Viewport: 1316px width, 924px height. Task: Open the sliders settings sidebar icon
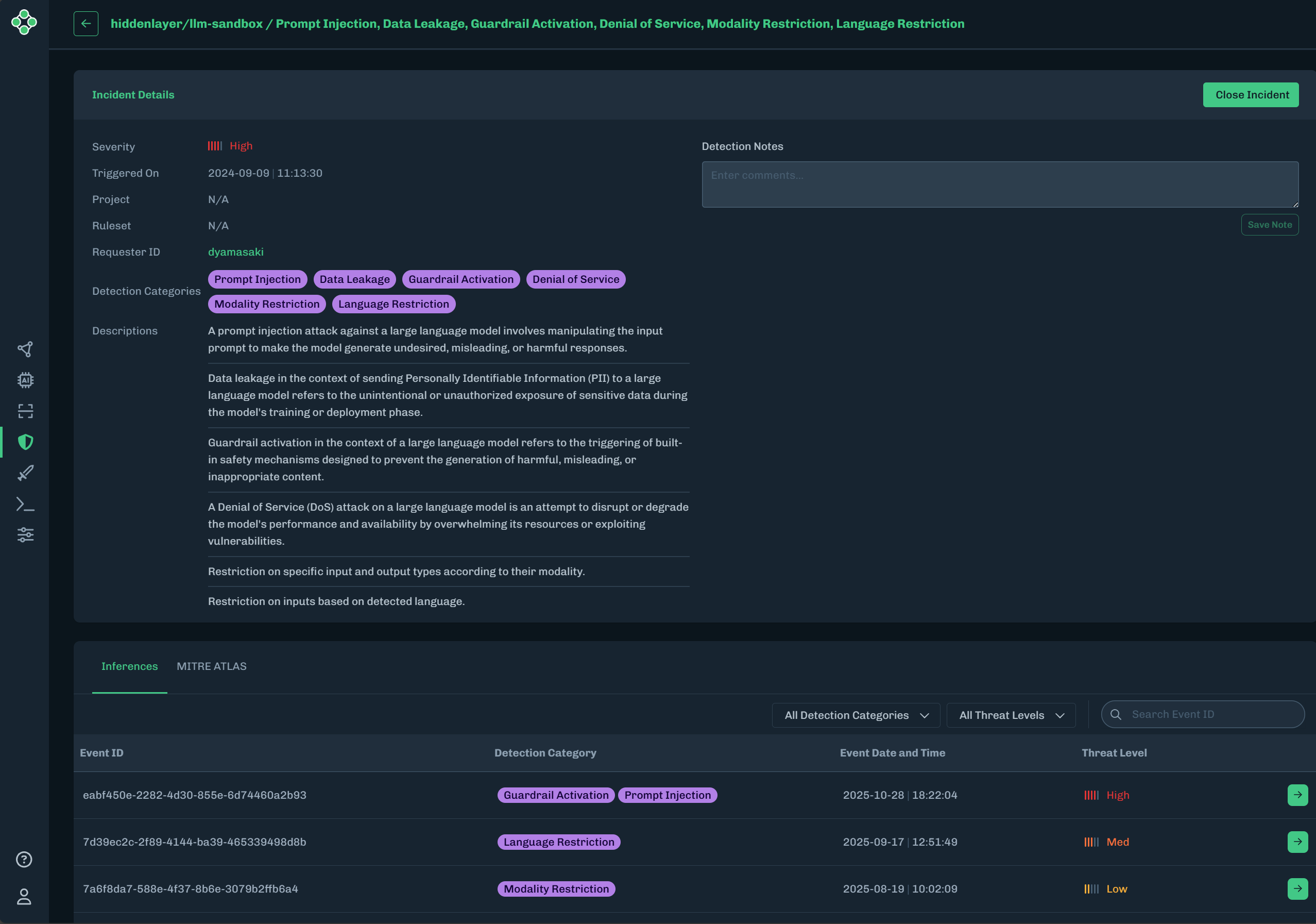pyautogui.click(x=25, y=534)
